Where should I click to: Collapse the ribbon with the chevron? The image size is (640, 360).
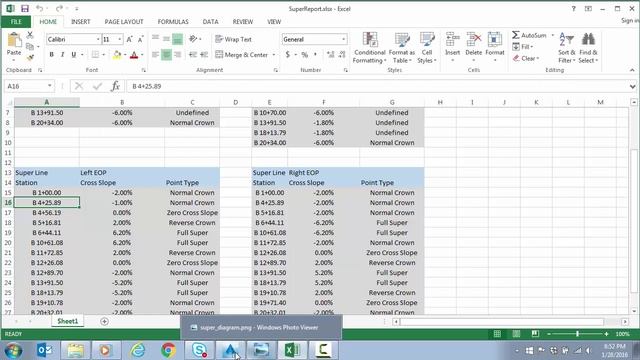tap(632, 70)
